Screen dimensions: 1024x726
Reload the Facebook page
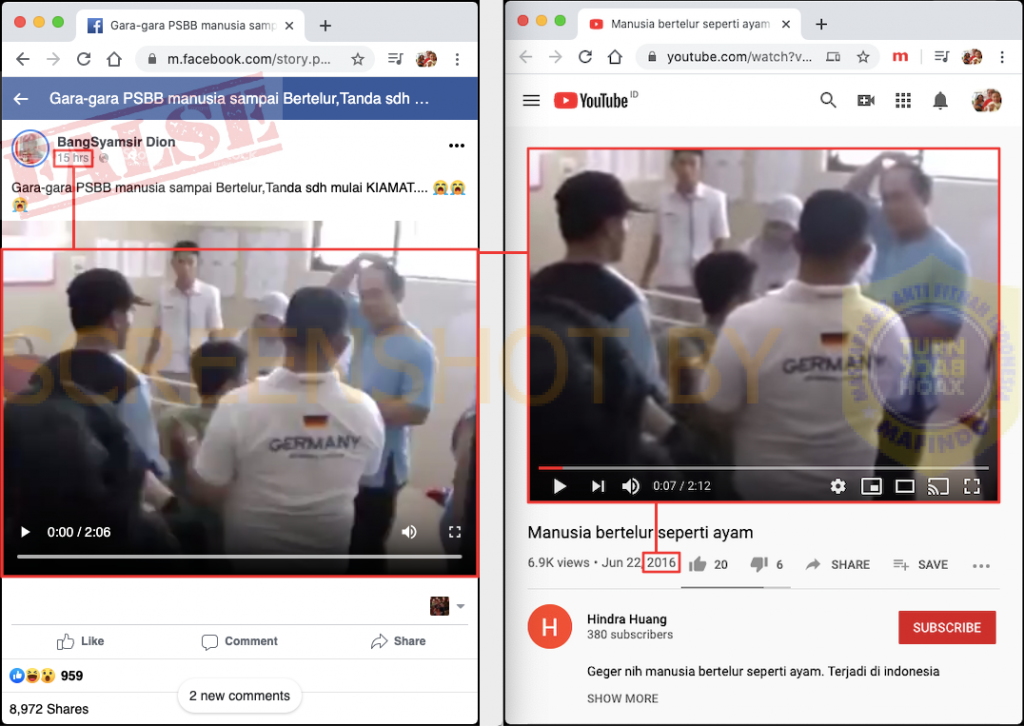[x=84, y=59]
